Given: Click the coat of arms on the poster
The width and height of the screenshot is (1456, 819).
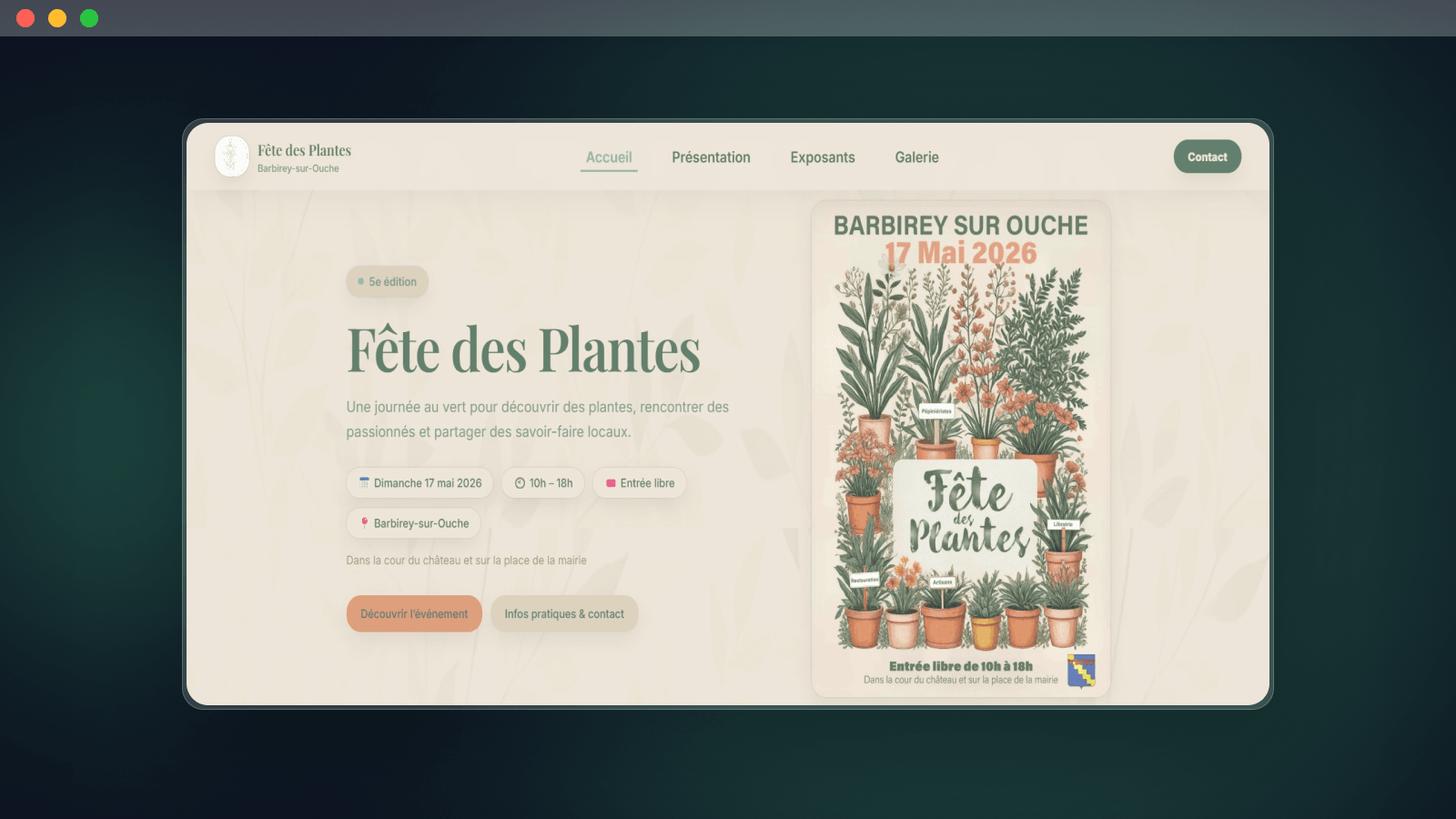Looking at the screenshot, I should [x=1083, y=672].
